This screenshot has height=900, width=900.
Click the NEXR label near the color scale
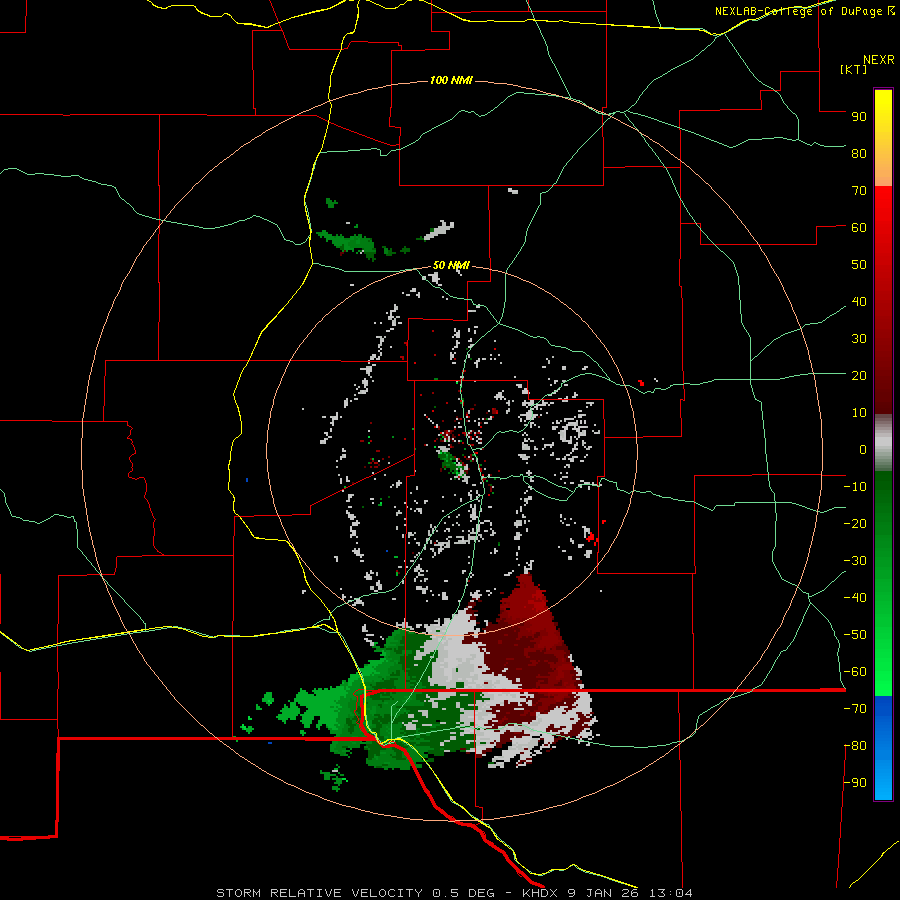[x=879, y=60]
